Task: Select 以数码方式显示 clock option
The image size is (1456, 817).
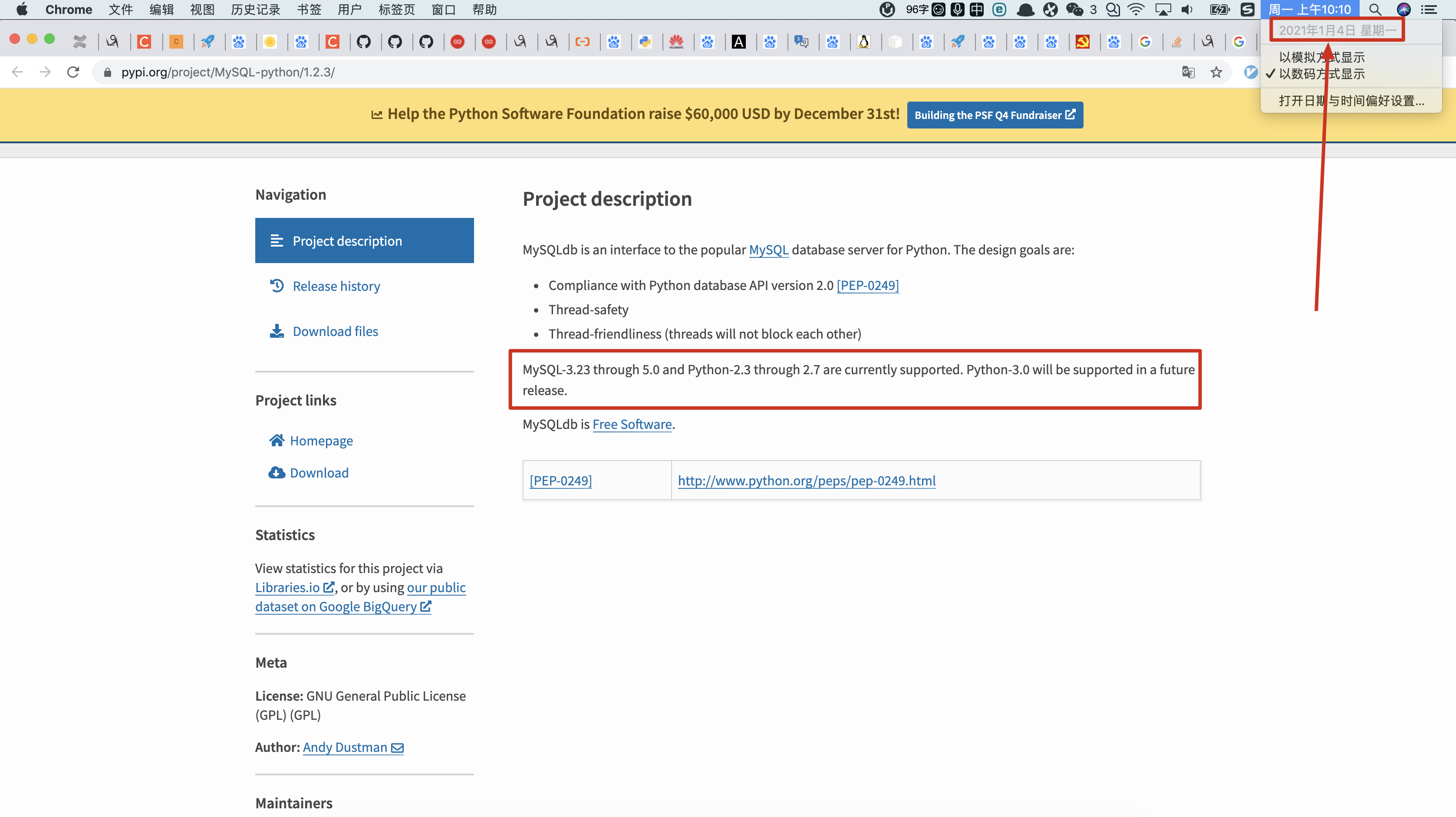Action: [x=1322, y=74]
